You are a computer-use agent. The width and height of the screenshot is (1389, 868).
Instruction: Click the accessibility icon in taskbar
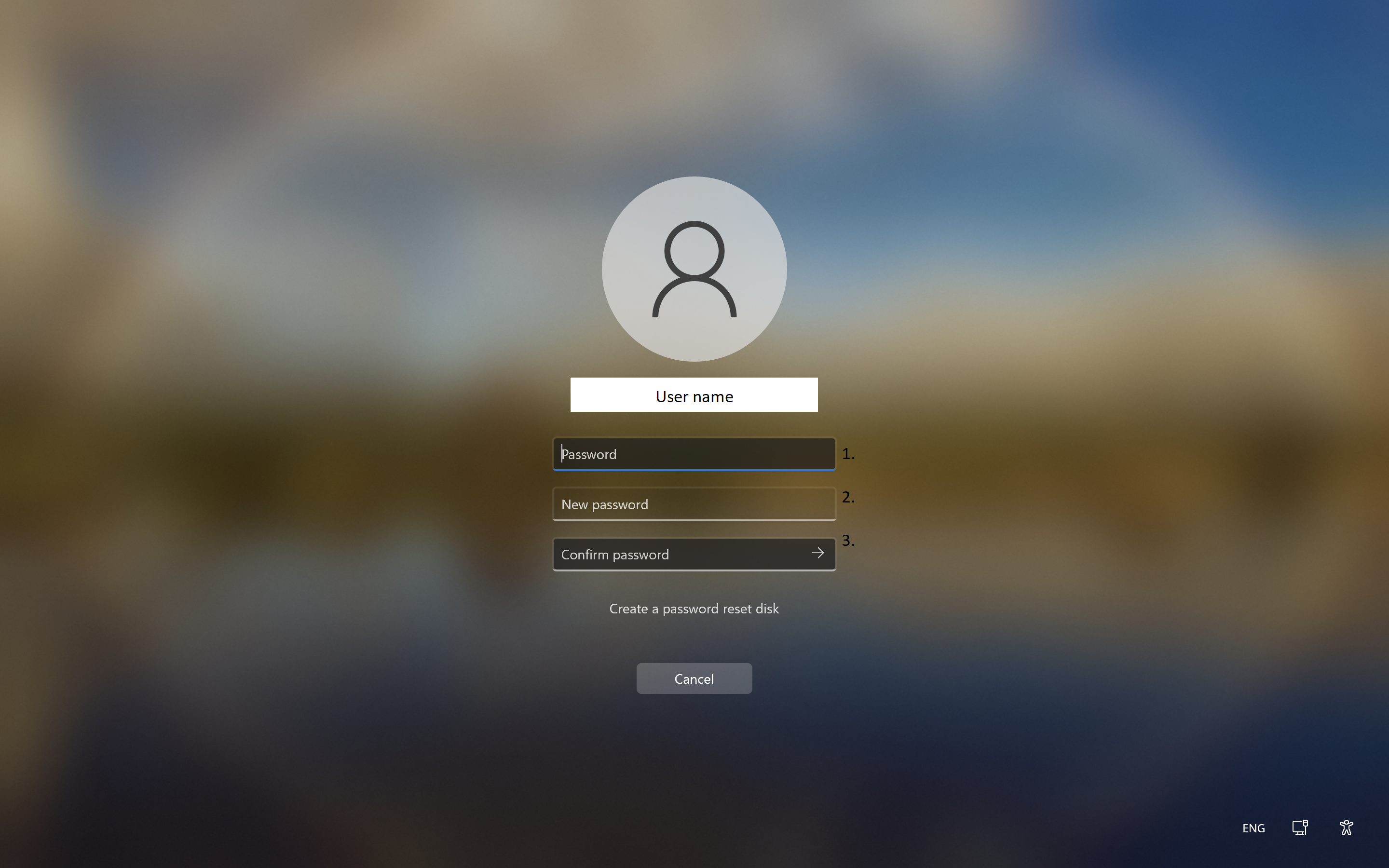point(1348,828)
